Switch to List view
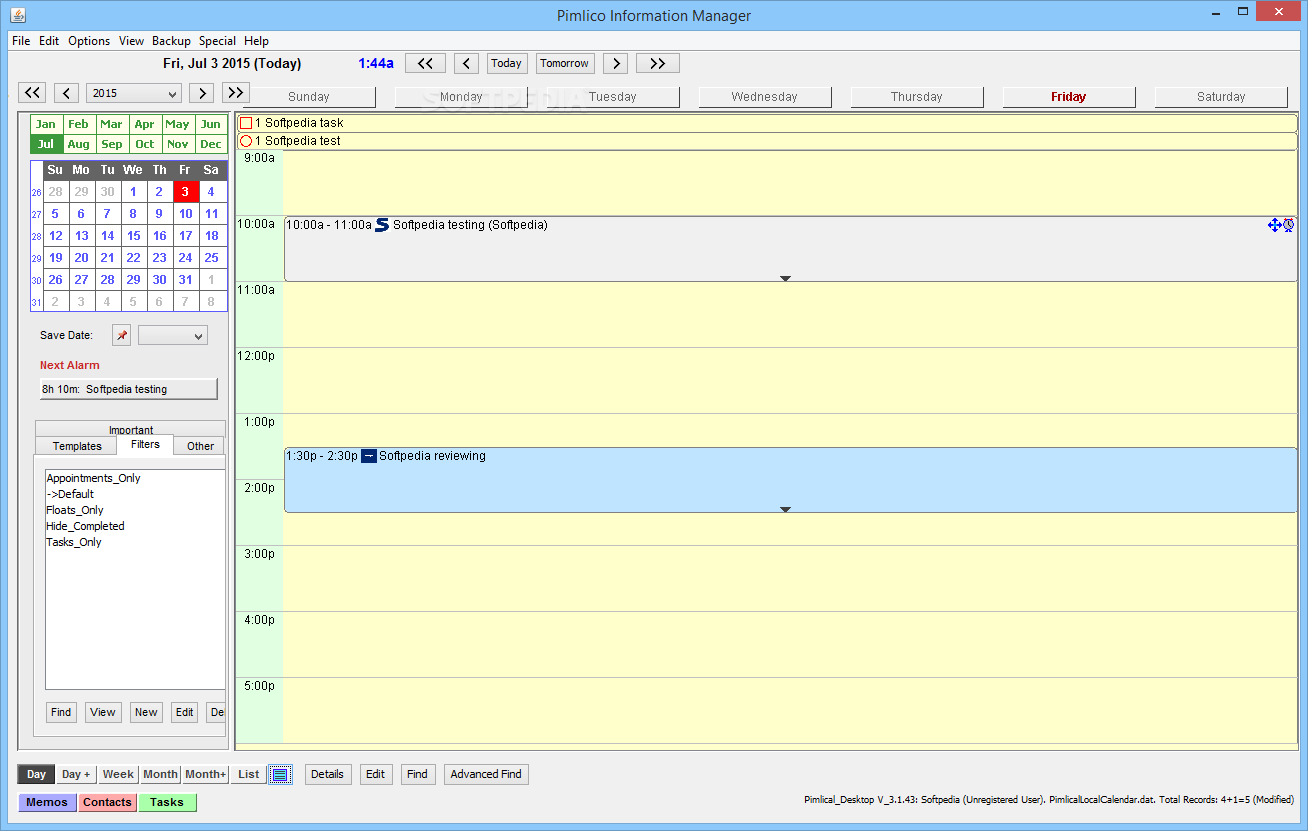The image size is (1308, 831). coord(249,774)
